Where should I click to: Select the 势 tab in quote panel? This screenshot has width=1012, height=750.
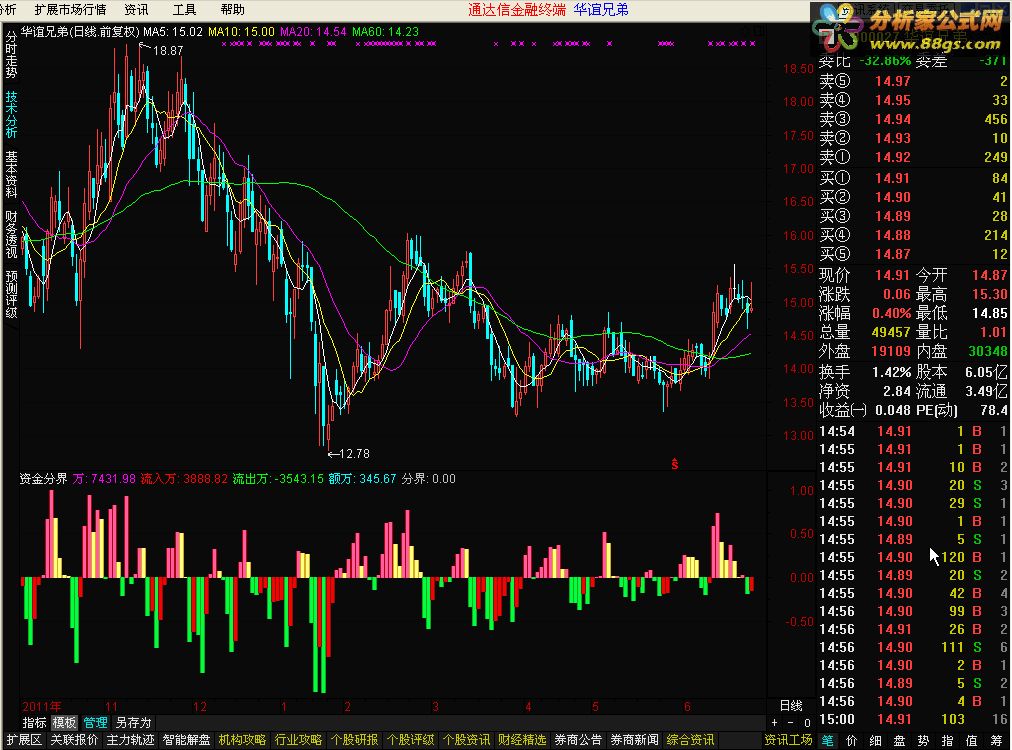pyautogui.click(x=924, y=740)
